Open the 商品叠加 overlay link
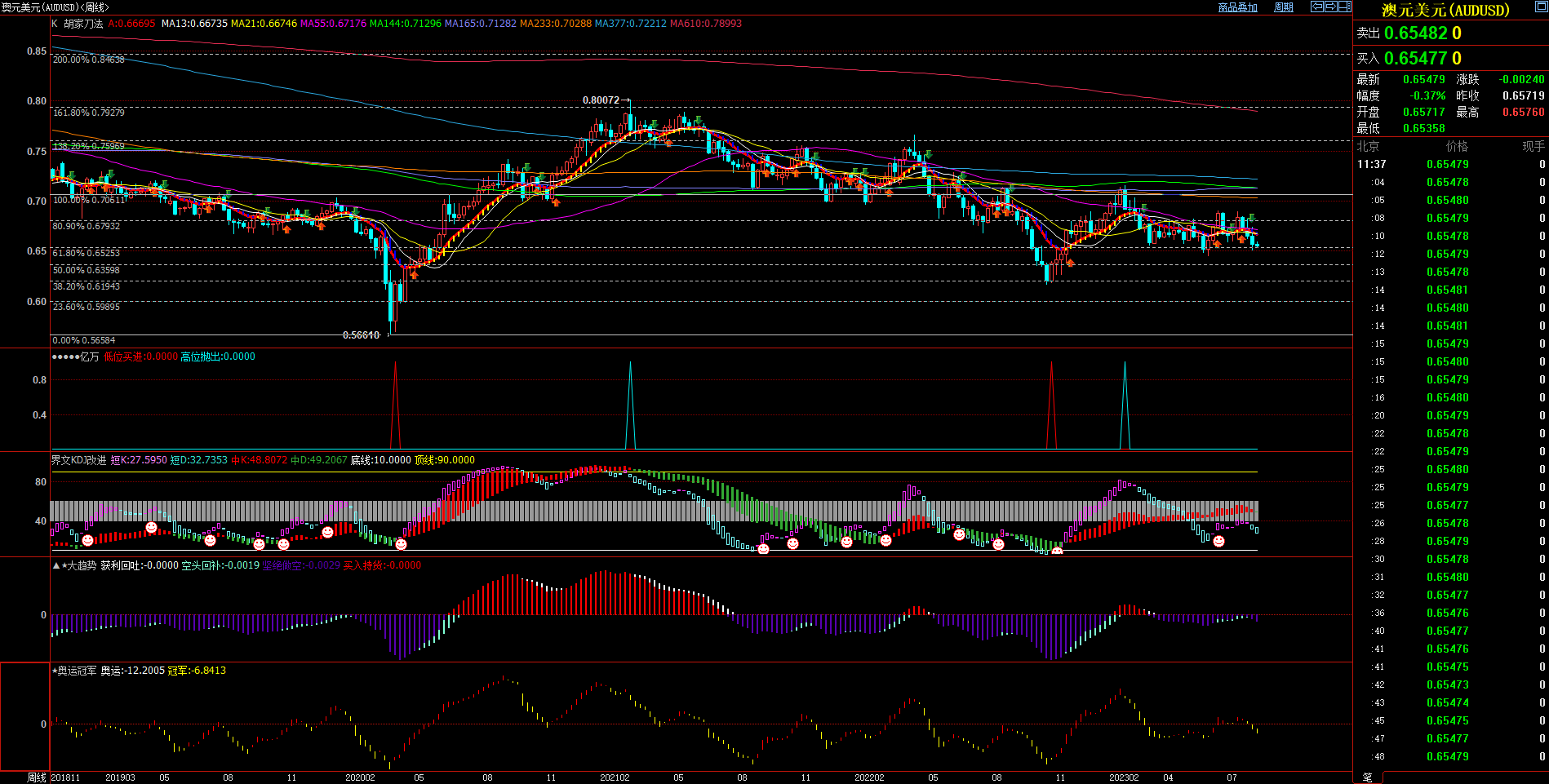This screenshot has height=784, width=1549. click(1237, 7)
